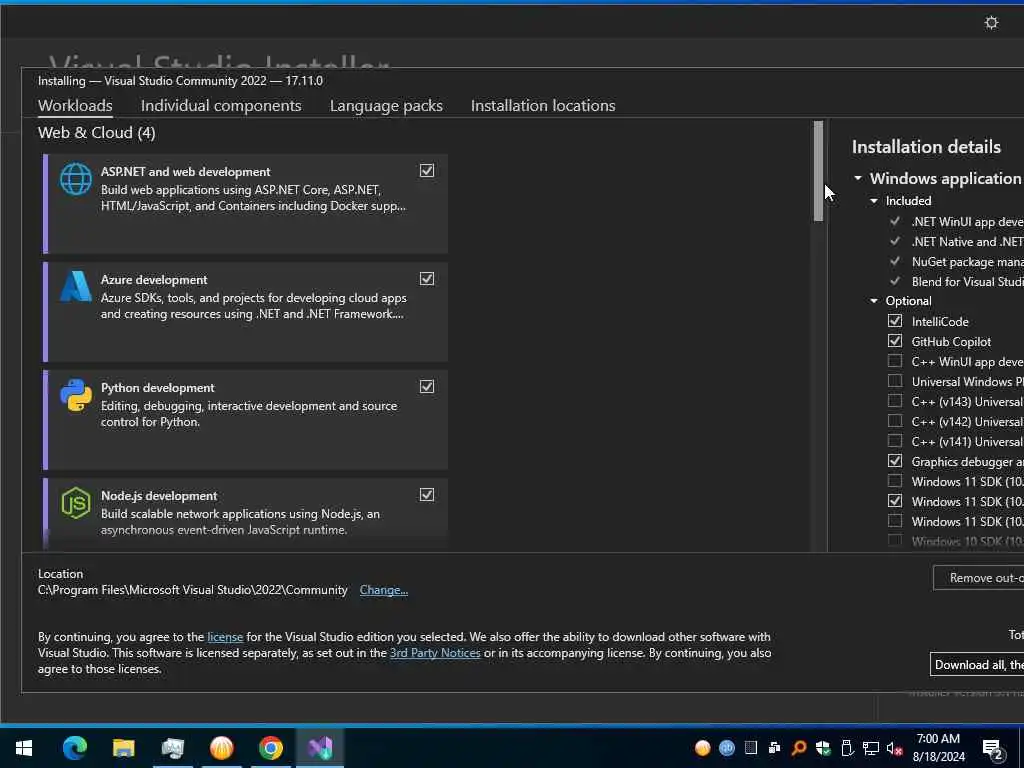Uncheck Azure development workload checkbox
The width and height of the screenshot is (1024, 768).
click(426, 279)
